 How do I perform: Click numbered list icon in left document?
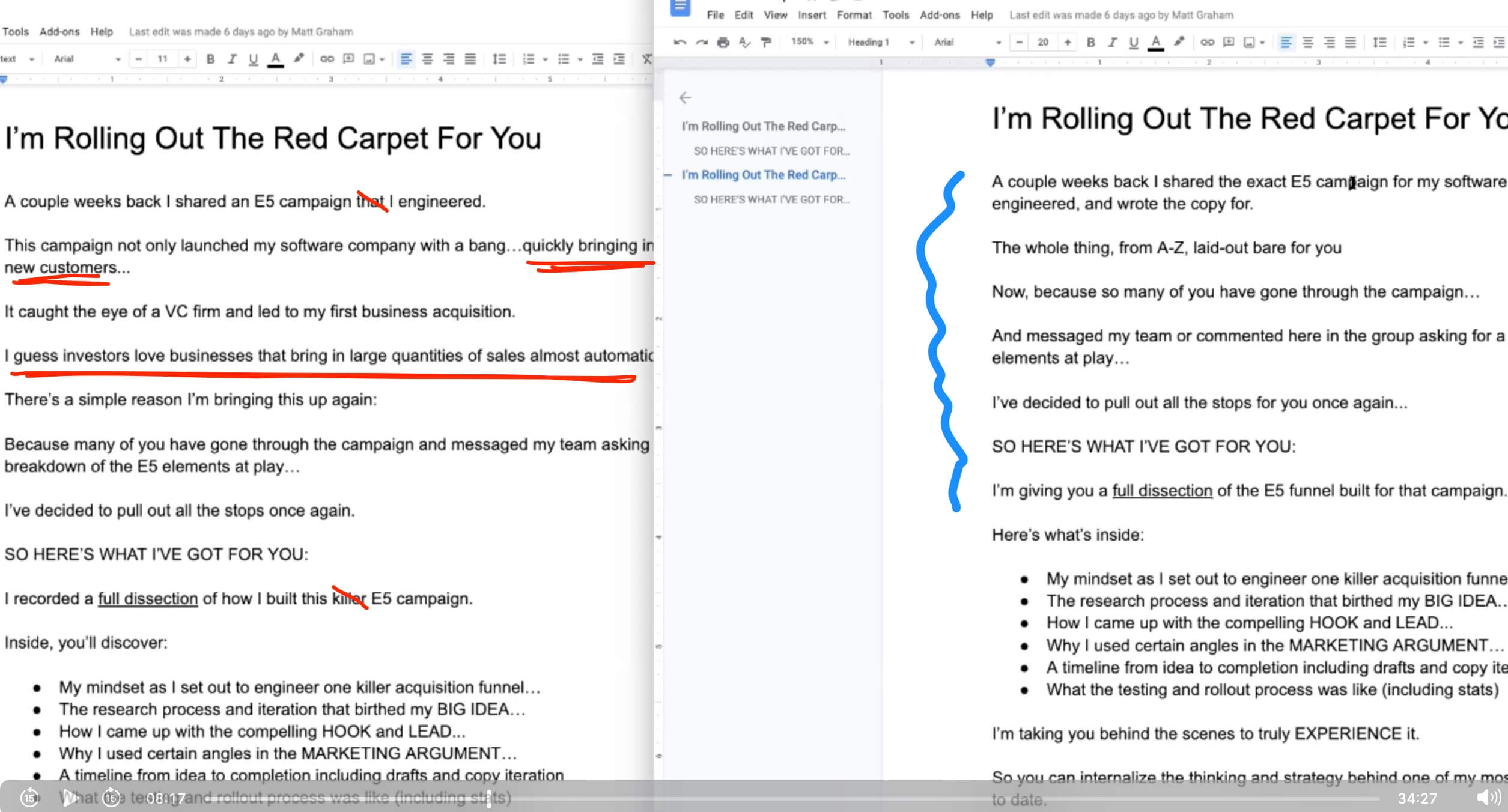[528, 59]
